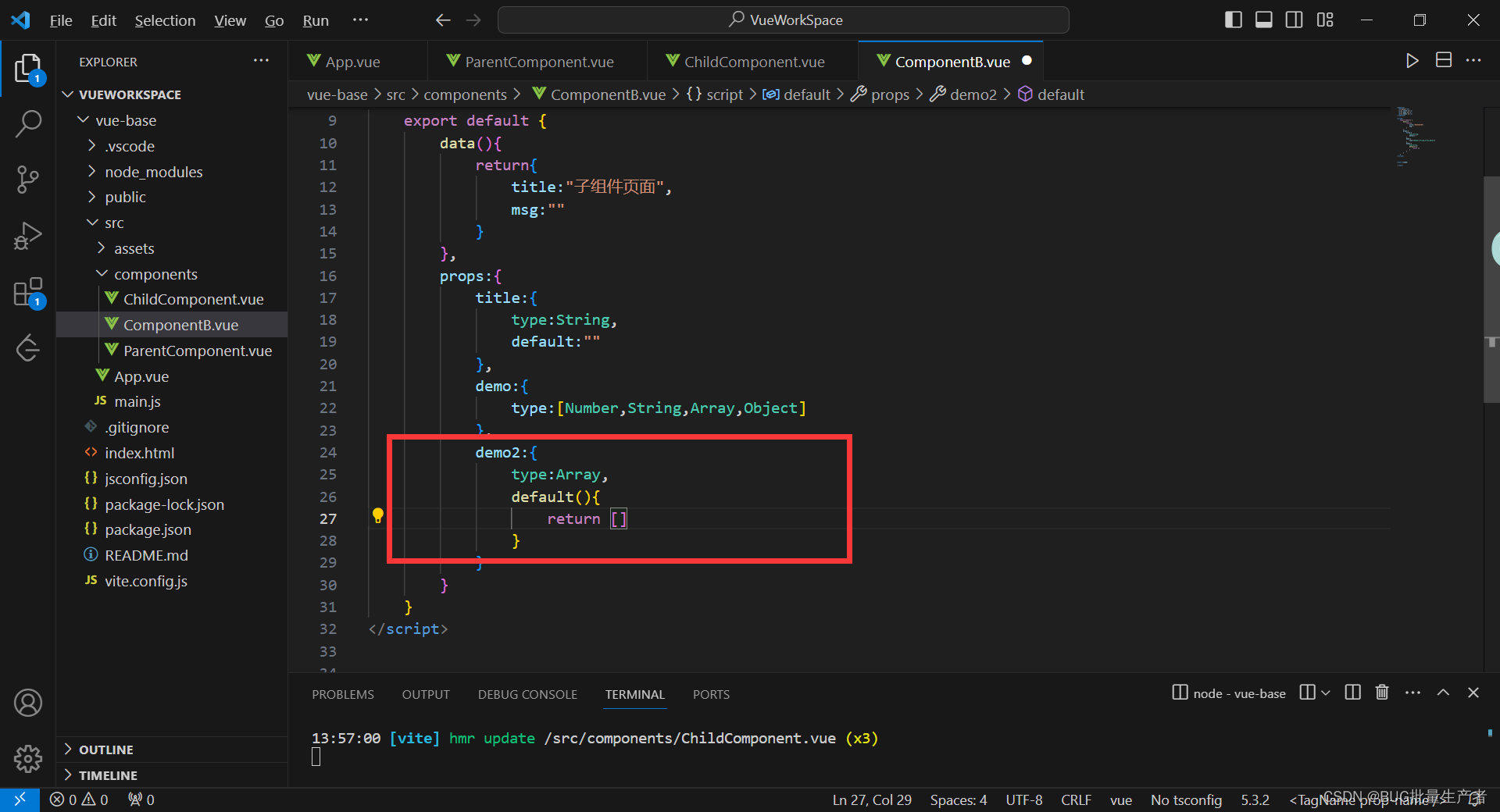The image size is (1500, 812).
Task: Switch to the DEBUG CONSOLE tab
Action: [527, 694]
